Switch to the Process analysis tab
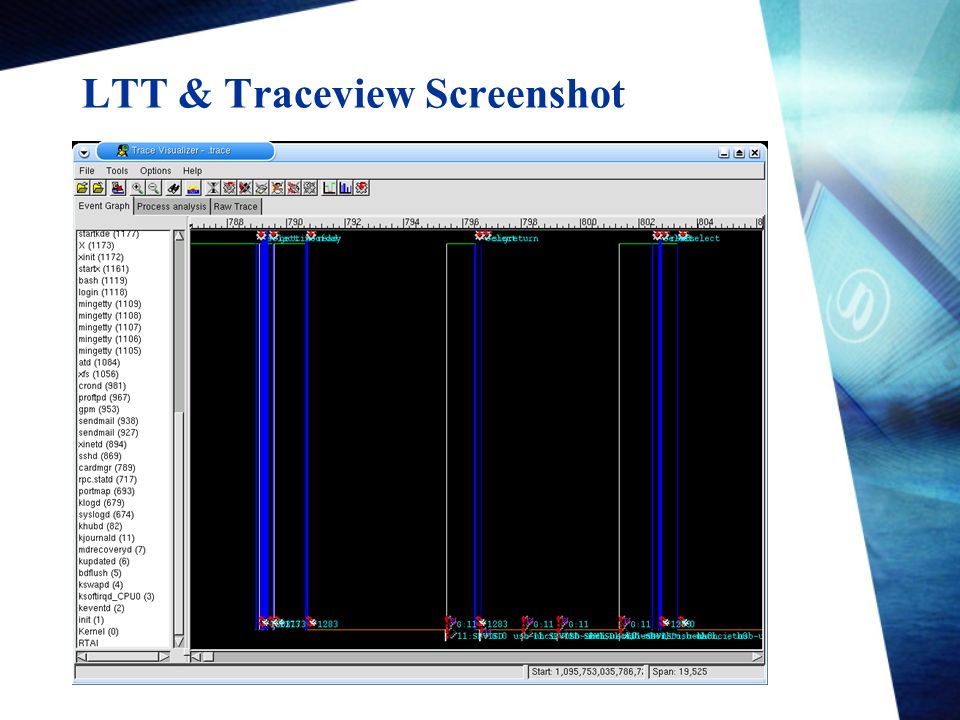 point(171,206)
